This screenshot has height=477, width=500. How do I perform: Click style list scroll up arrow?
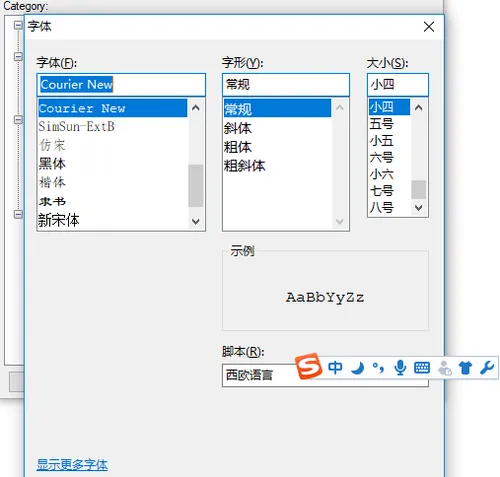(x=340, y=108)
